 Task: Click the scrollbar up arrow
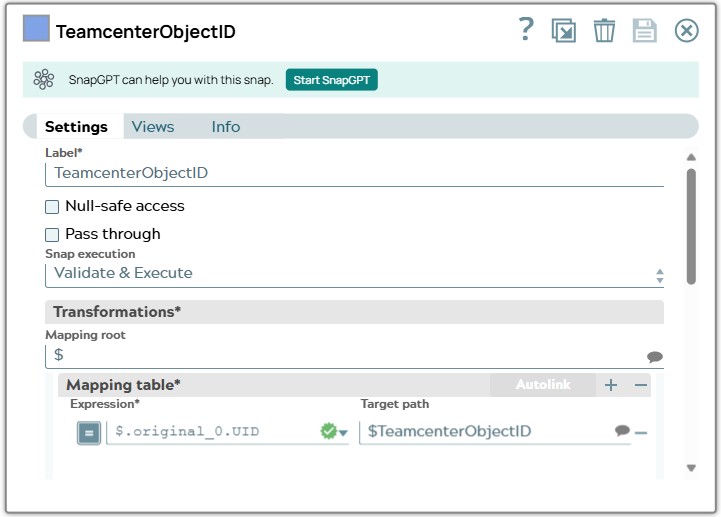coord(691,157)
